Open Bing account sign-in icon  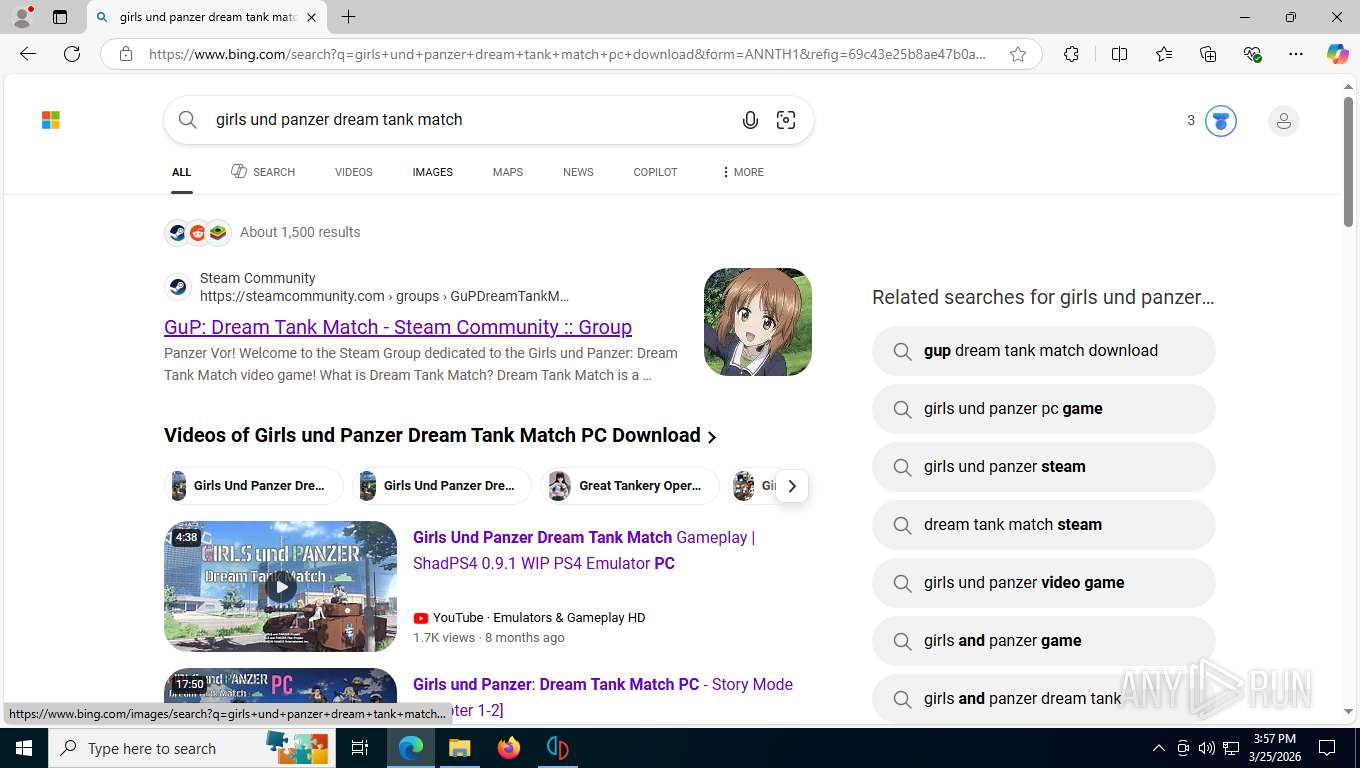pos(1283,121)
